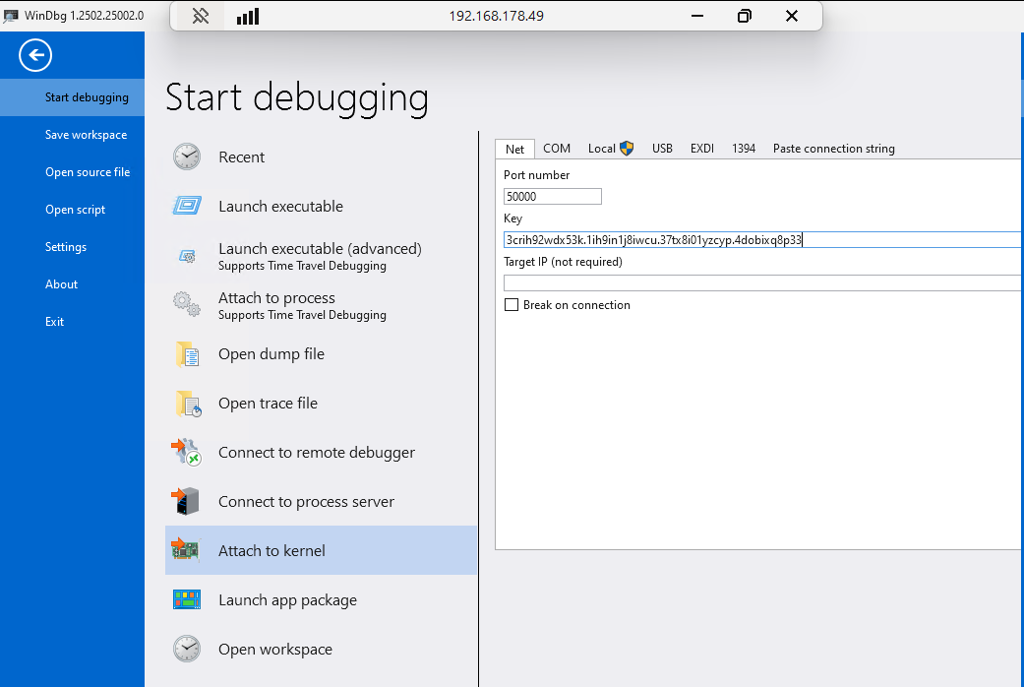Click the Open dump file icon

click(x=187, y=354)
